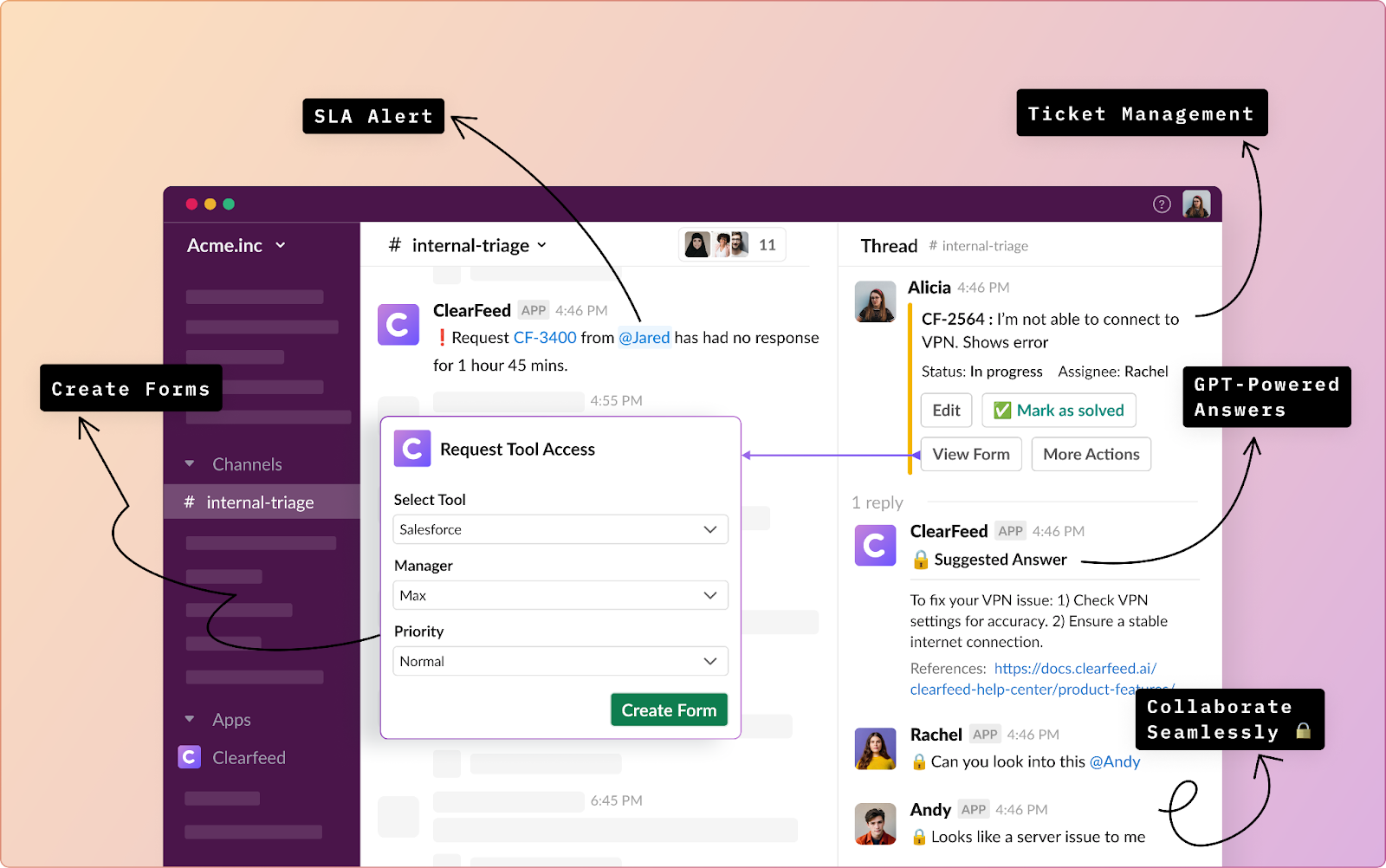The height and width of the screenshot is (868, 1386).
Task: Click the red exclamation icon in SLA alert
Action: (442, 338)
